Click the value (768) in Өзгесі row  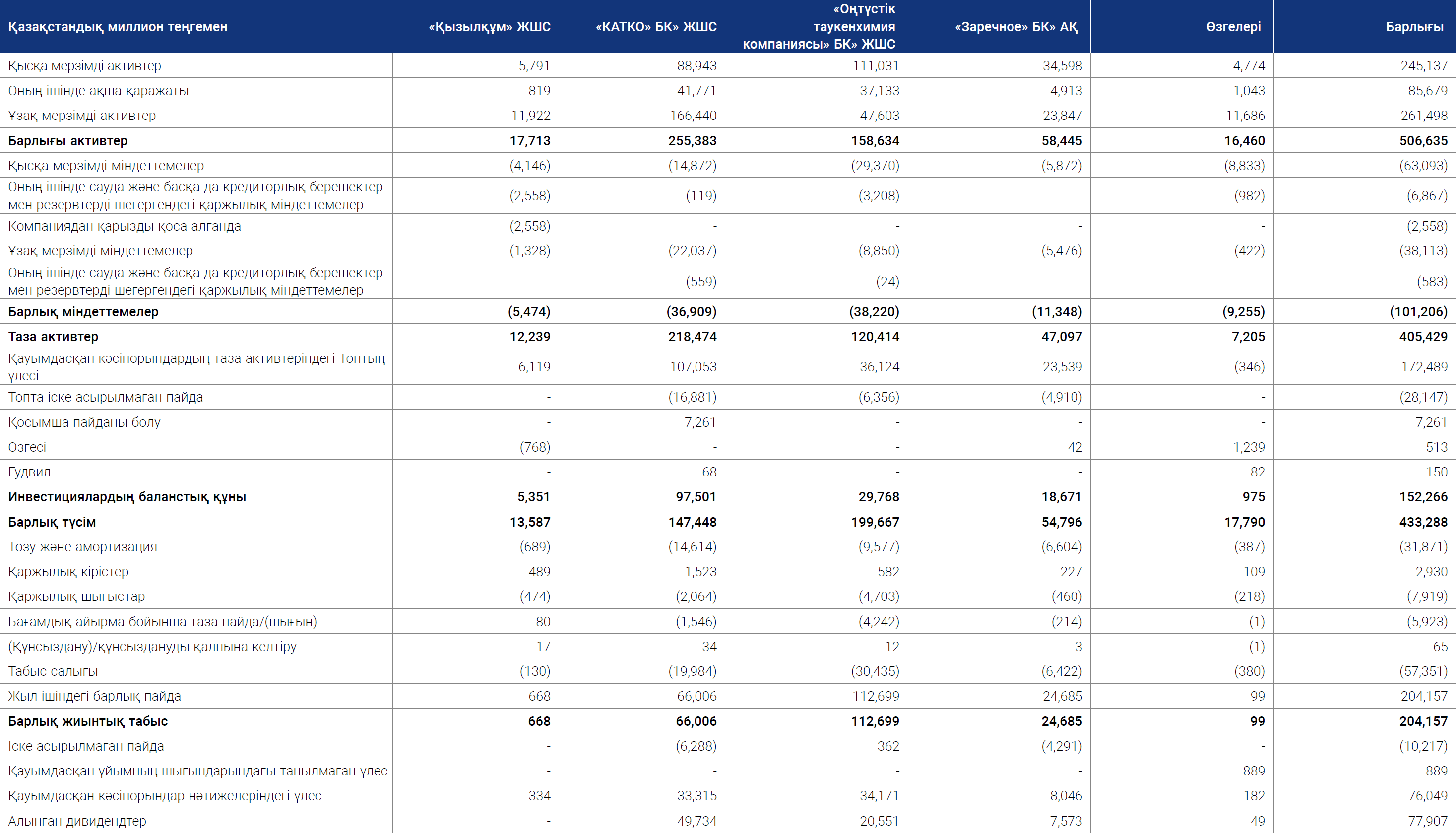535,447
